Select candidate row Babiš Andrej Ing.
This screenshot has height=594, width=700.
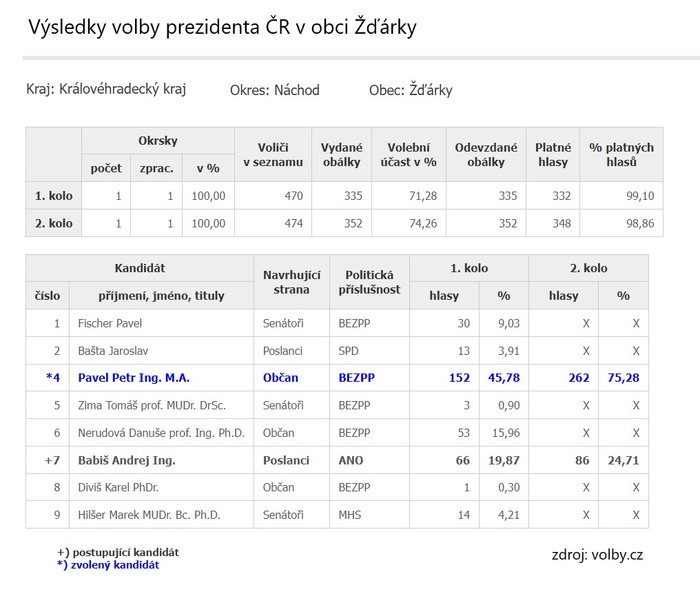click(337, 460)
